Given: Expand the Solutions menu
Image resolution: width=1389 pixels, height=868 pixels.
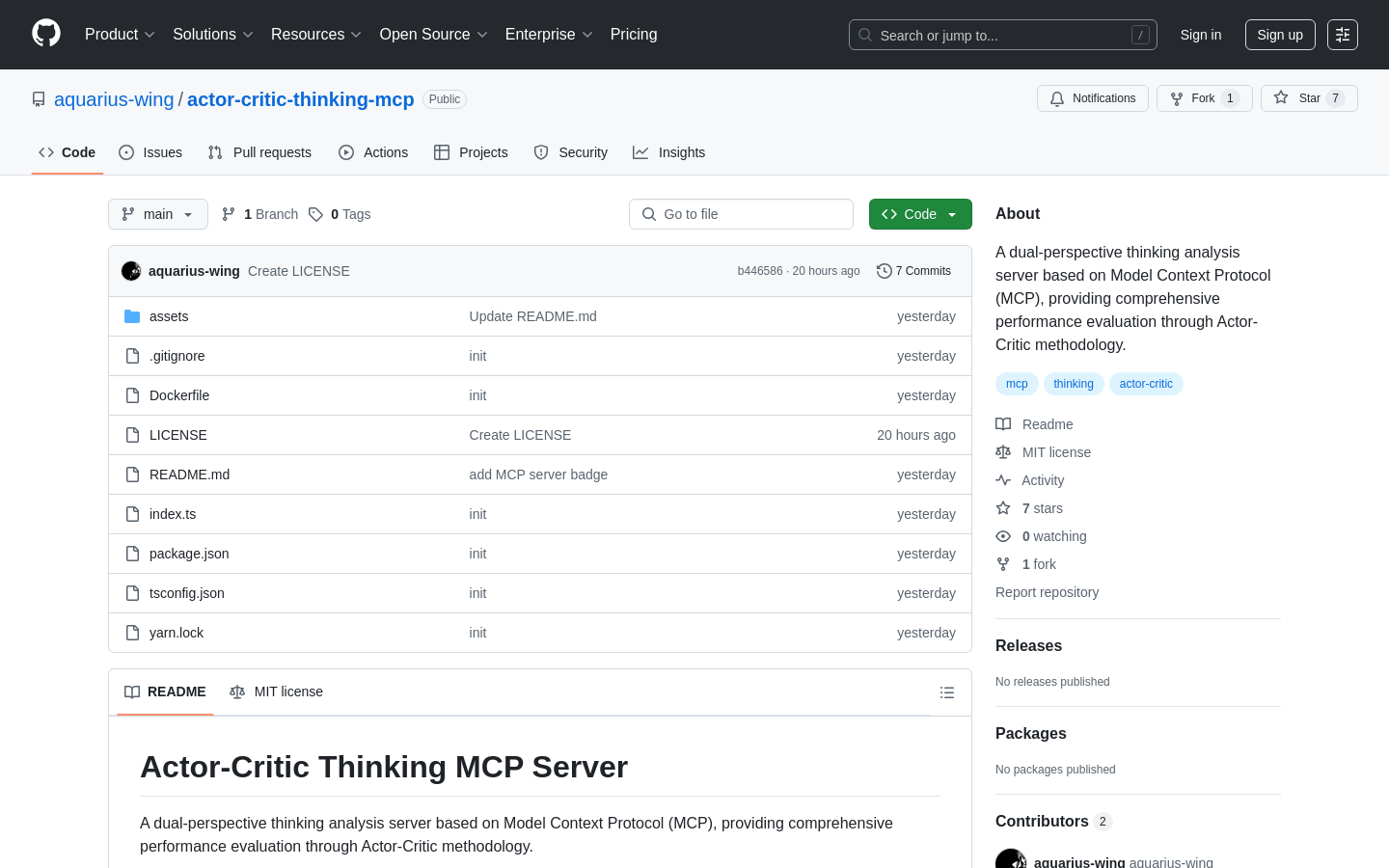Looking at the screenshot, I should click(213, 35).
